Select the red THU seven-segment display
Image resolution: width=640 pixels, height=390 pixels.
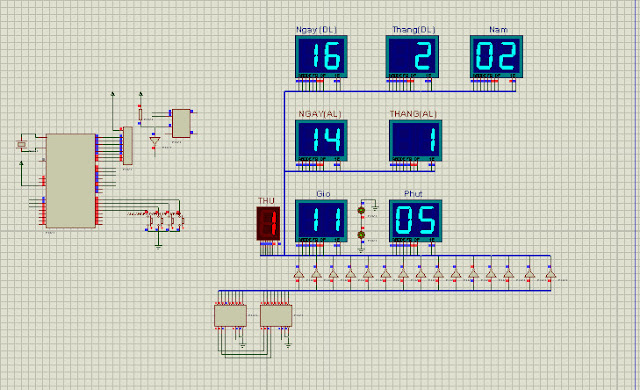click(x=268, y=224)
